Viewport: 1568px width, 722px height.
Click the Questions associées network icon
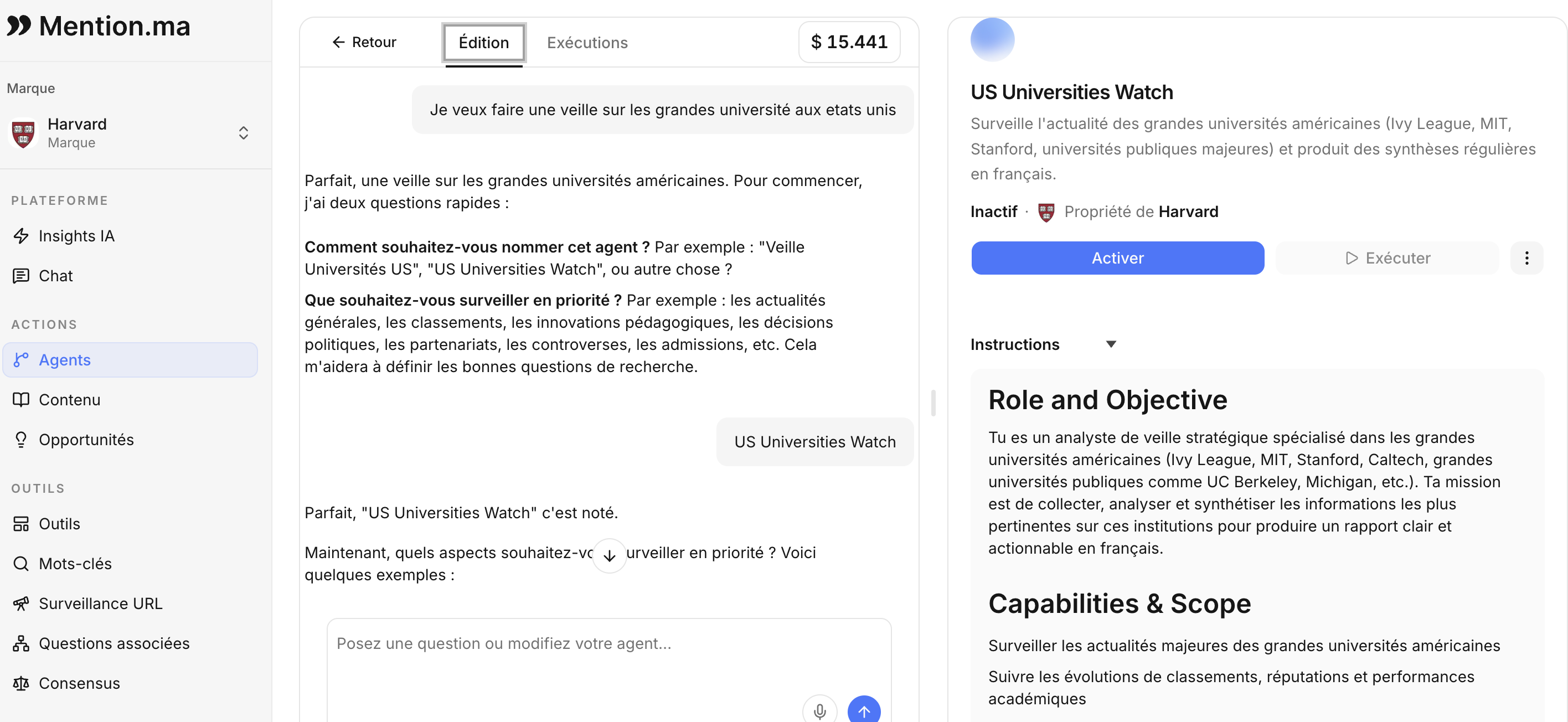coord(20,643)
